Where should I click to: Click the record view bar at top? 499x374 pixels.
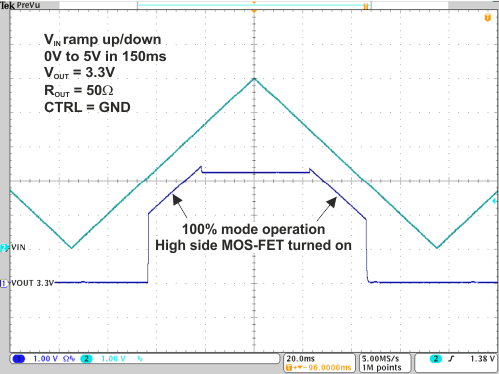[254, 5]
